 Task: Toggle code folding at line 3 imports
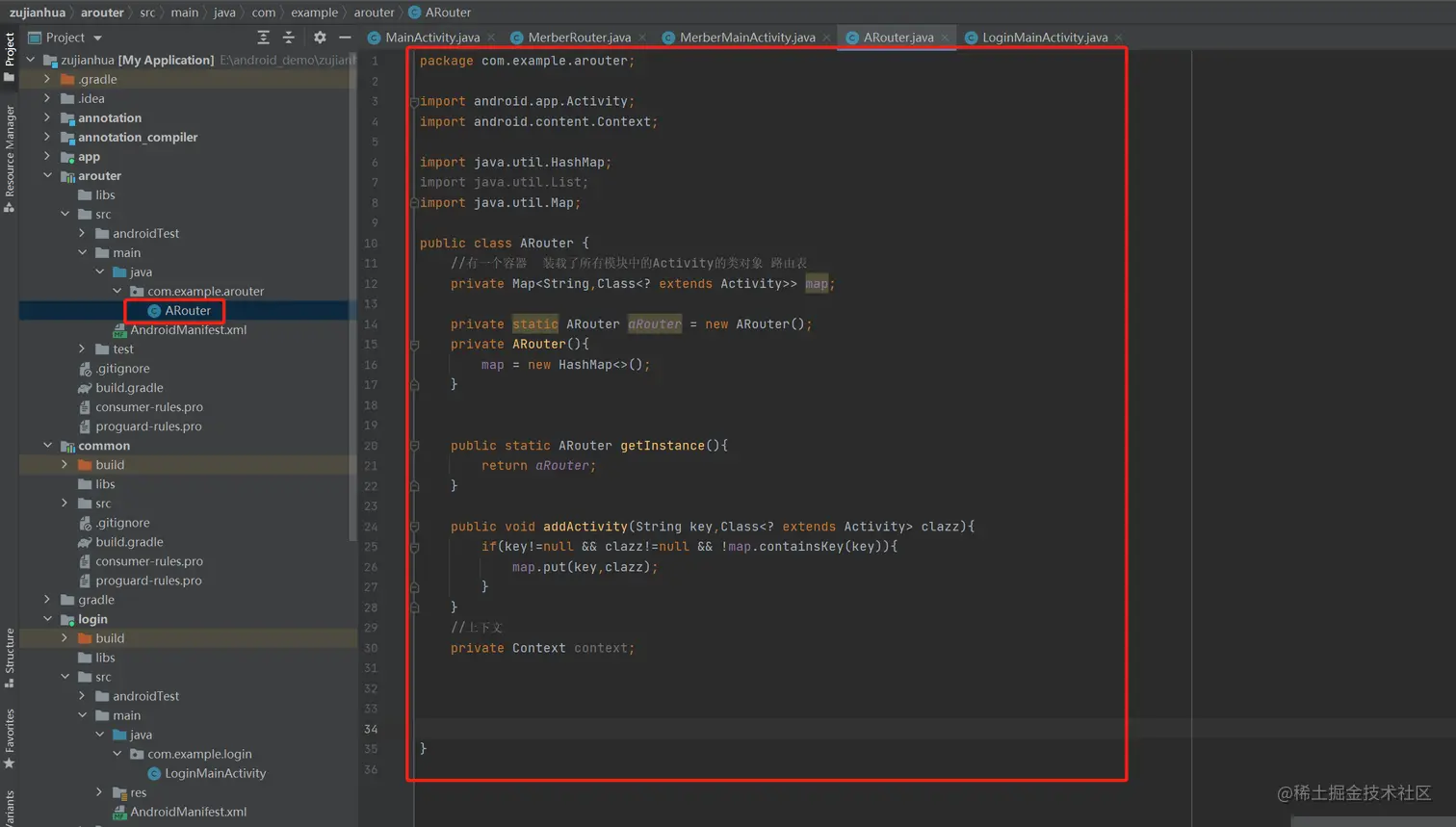[x=414, y=101]
